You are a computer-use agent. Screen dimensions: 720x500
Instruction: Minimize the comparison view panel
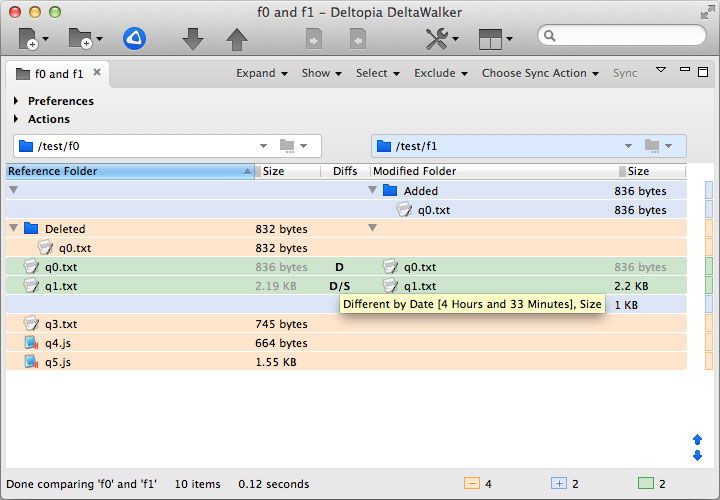685,69
